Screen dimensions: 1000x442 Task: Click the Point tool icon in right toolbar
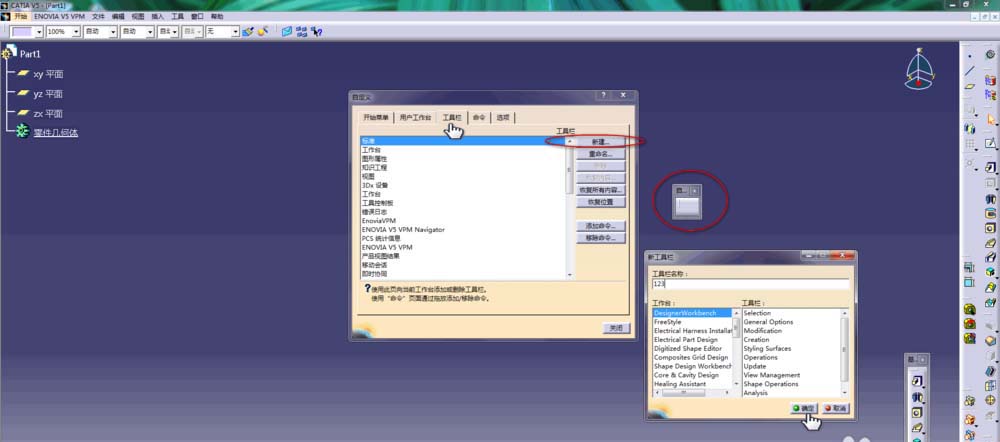click(970, 56)
